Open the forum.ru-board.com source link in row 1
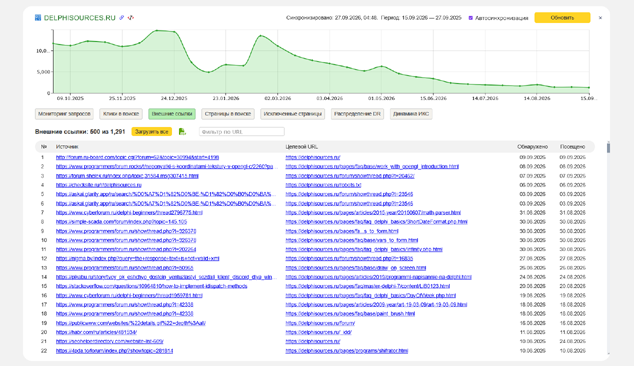The height and width of the screenshot is (366, 634). tap(137, 157)
